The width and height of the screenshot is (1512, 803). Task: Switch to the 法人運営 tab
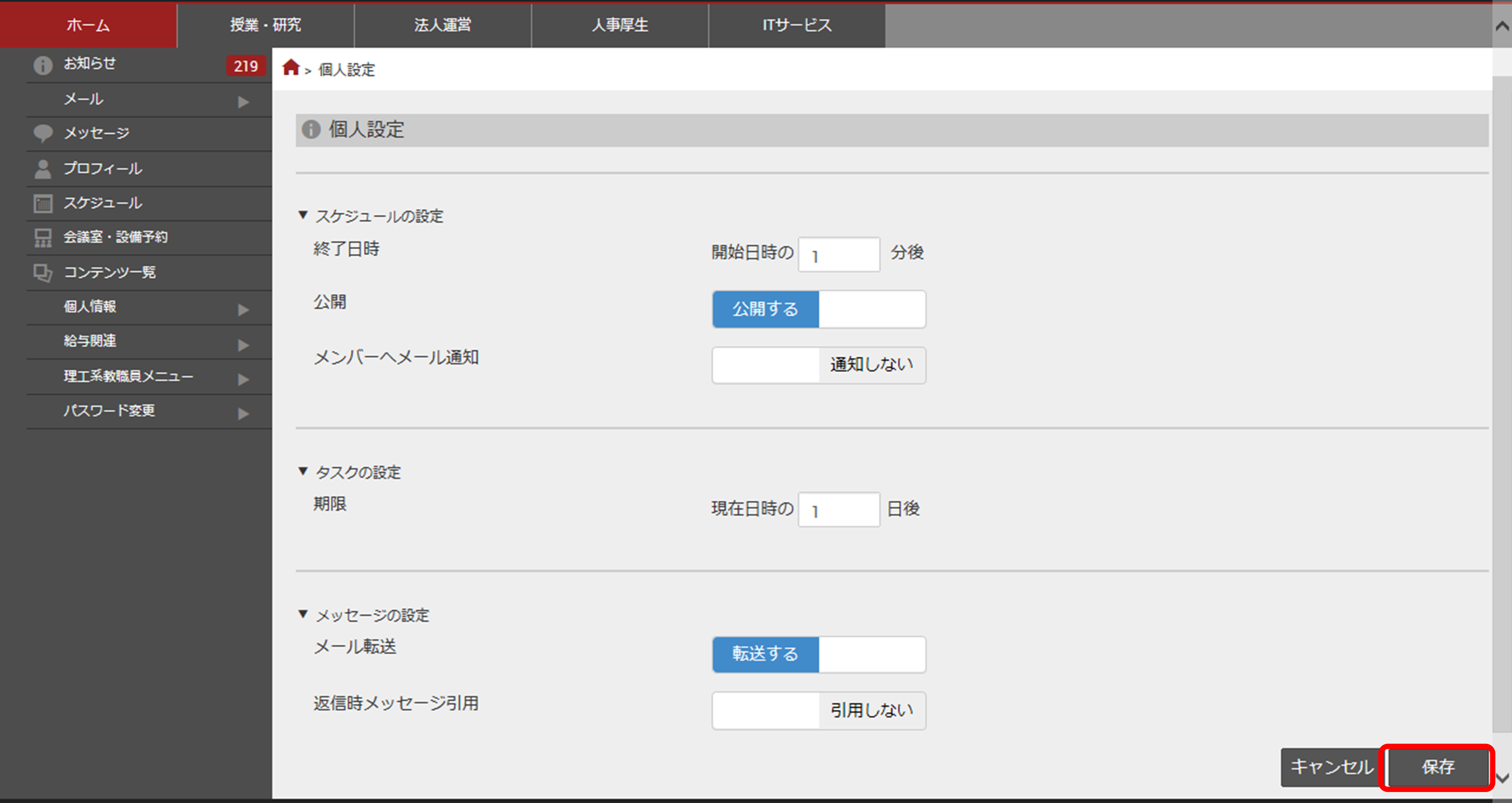(442, 25)
